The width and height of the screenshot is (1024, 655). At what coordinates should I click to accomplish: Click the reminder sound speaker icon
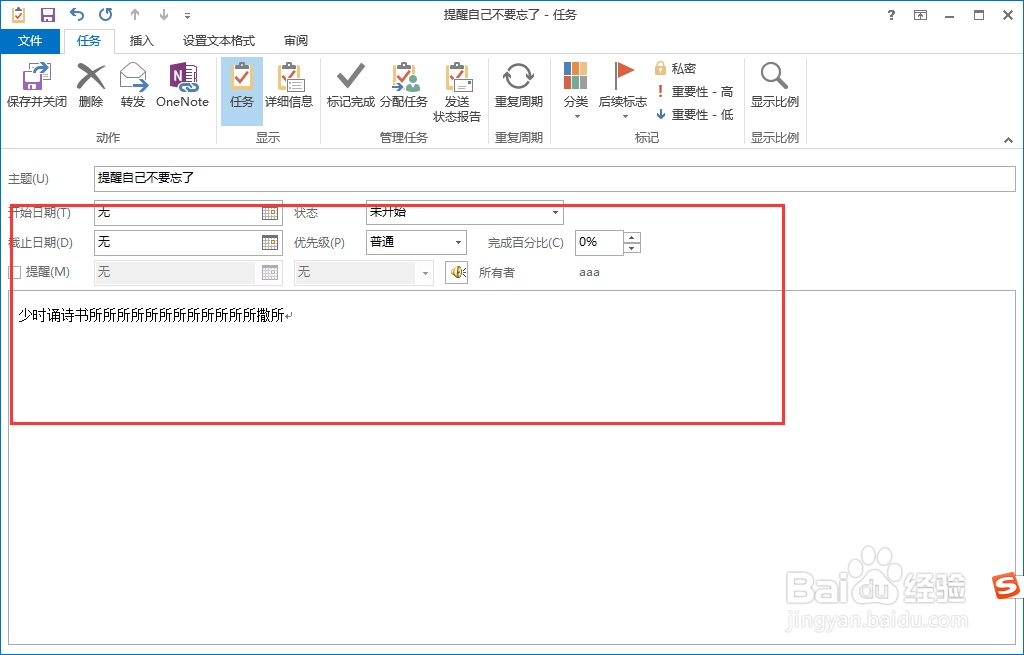[x=456, y=271]
